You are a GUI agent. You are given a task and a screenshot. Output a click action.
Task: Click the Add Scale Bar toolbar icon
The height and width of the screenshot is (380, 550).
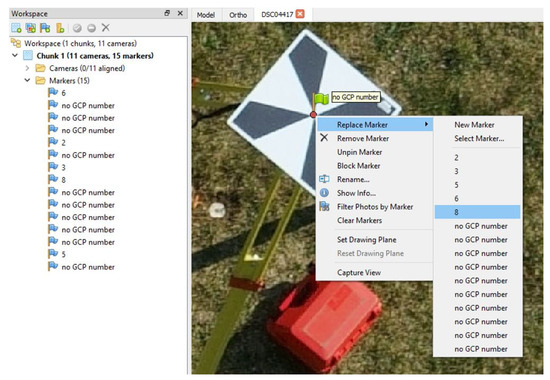pyautogui.click(x=60, y=28)
